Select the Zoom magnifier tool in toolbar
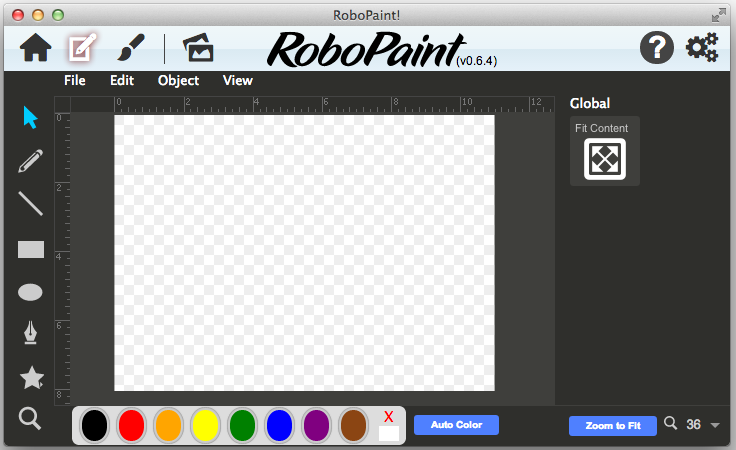 tap(30, 418)
